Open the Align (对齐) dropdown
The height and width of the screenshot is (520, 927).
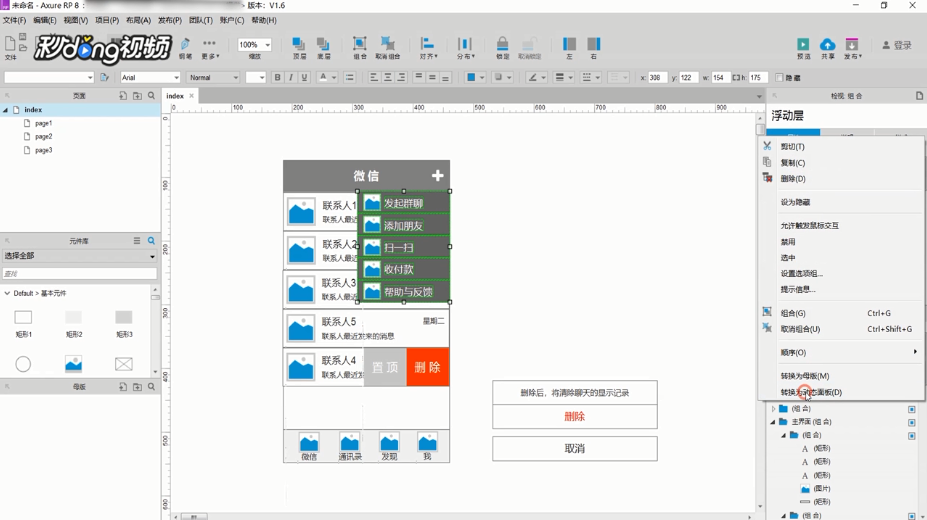(x=428, y=47)
